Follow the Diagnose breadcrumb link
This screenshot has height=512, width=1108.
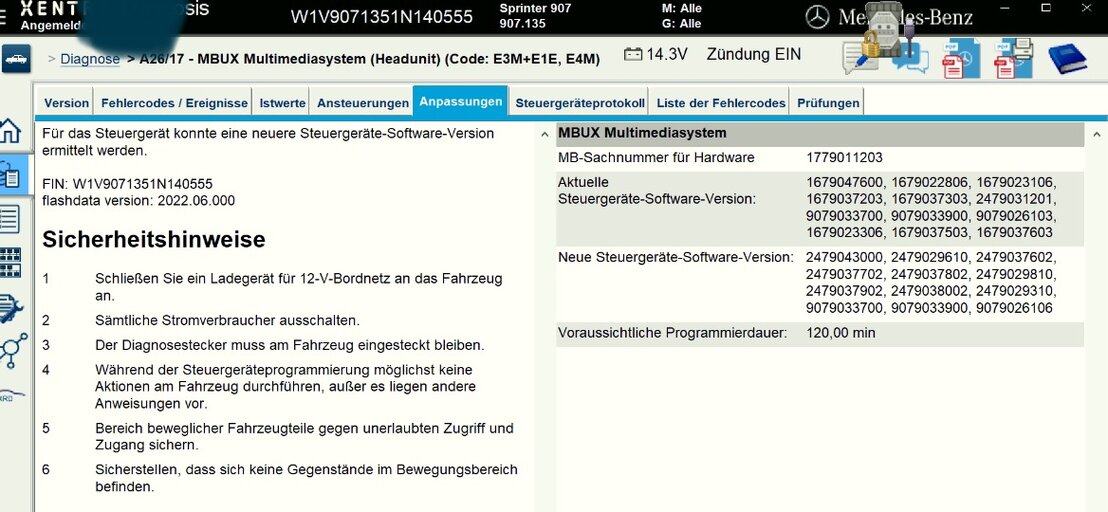(x=90, y=59)
